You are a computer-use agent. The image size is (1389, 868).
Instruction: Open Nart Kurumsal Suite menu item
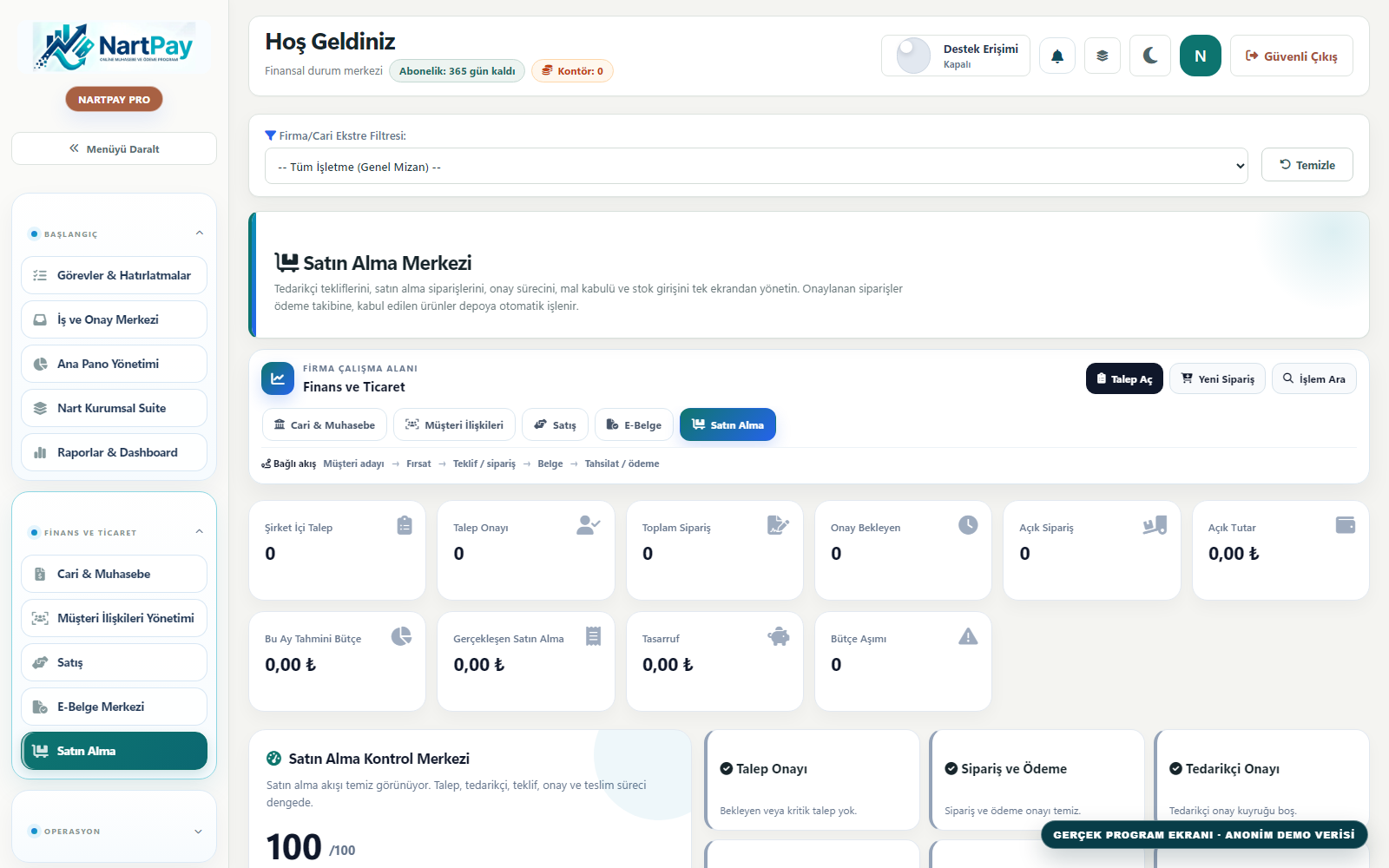(x=114, y=408)
